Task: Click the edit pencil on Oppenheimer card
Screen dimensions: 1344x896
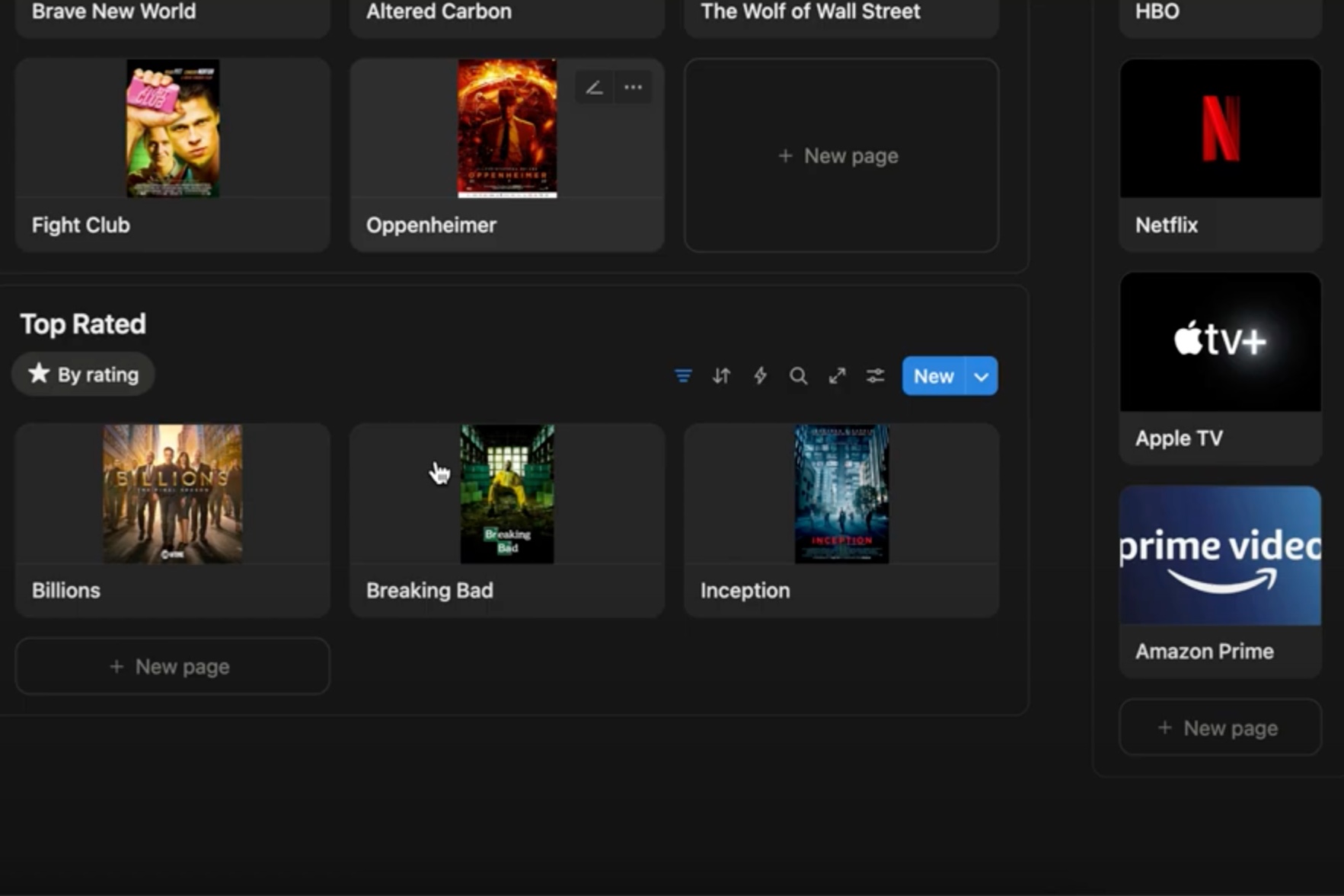Action: [x=594, y=88]
